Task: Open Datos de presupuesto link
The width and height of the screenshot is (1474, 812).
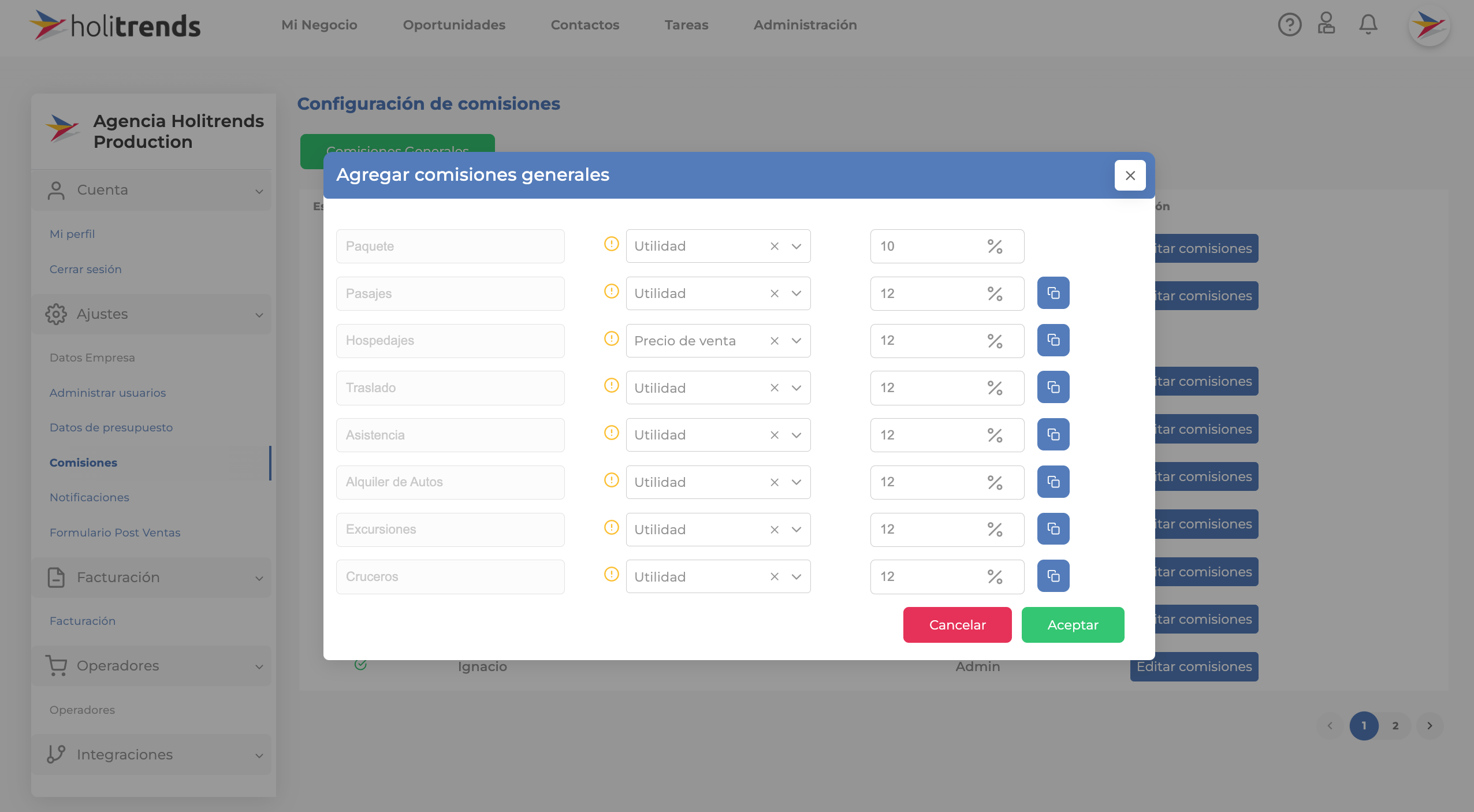Action: (x=111, y=427)
